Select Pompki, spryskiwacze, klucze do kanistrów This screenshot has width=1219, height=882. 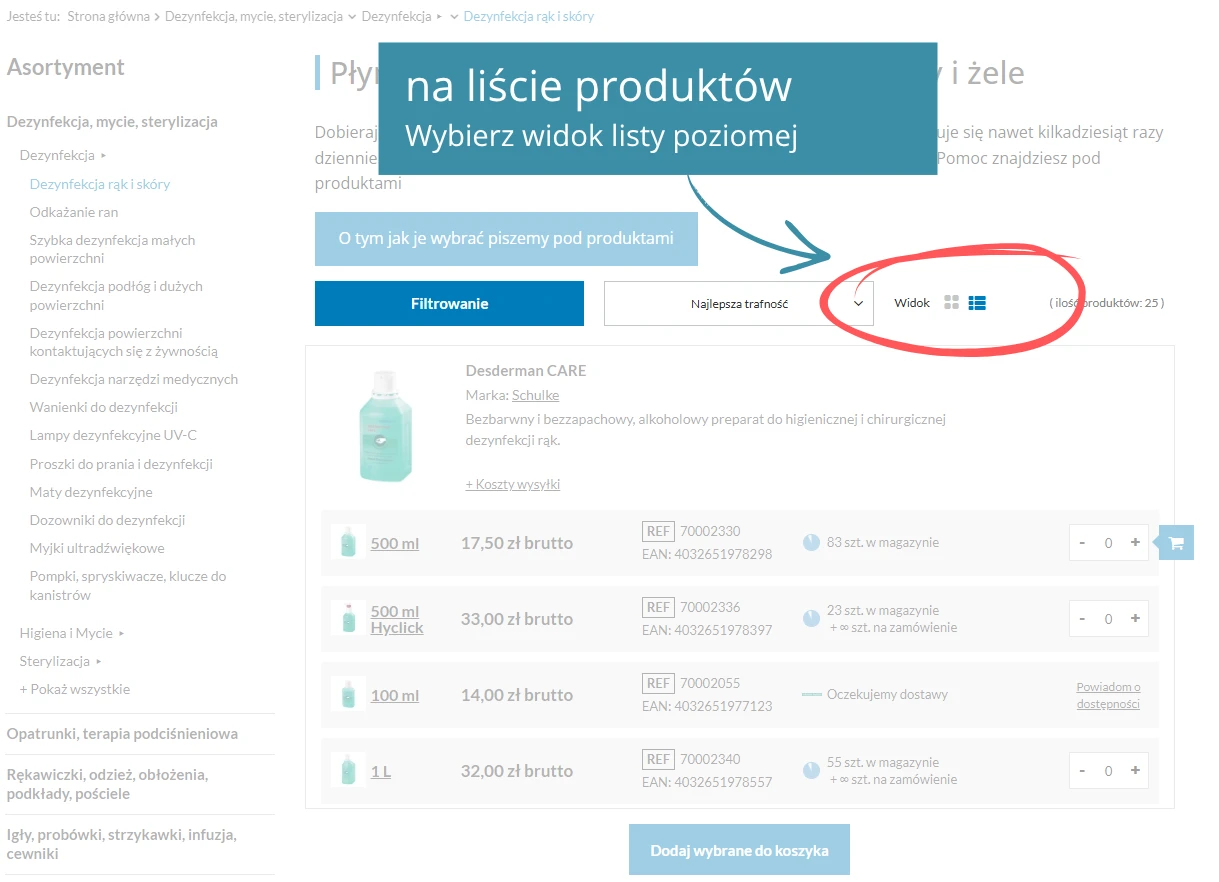point(128,585)
